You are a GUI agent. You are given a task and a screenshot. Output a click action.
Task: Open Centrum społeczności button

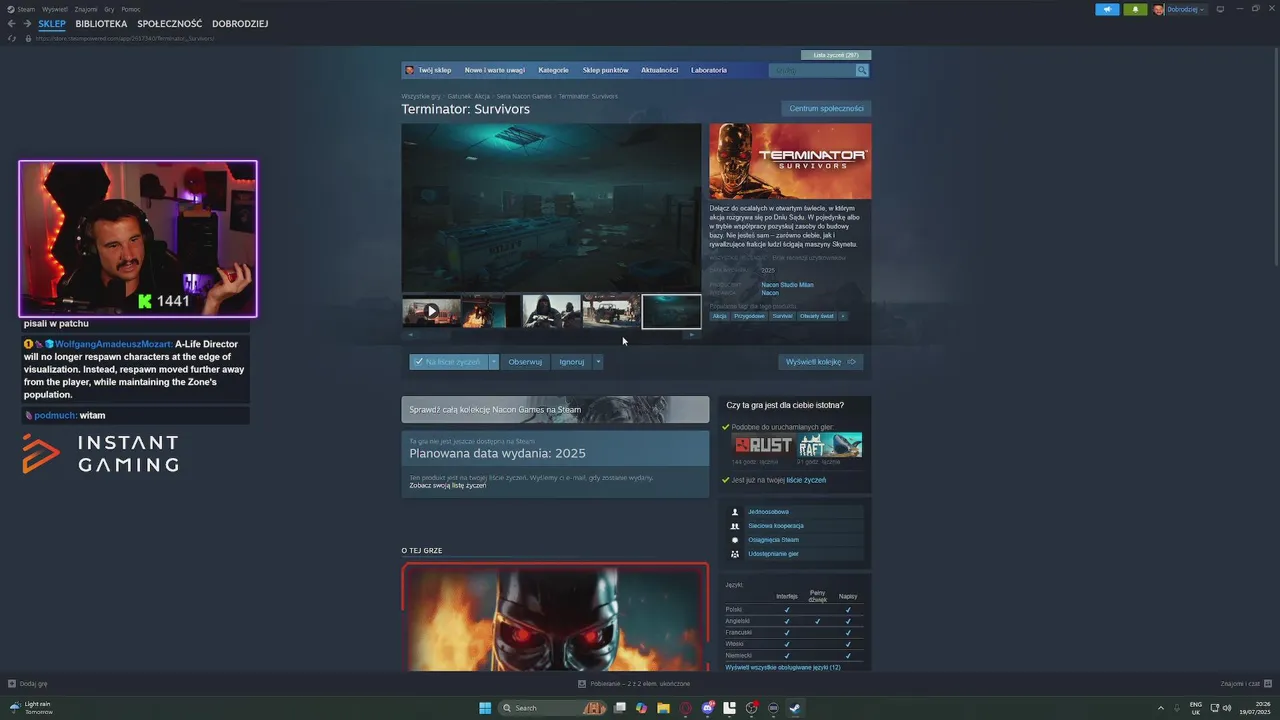pyautogui.click(x=826, y=108)
